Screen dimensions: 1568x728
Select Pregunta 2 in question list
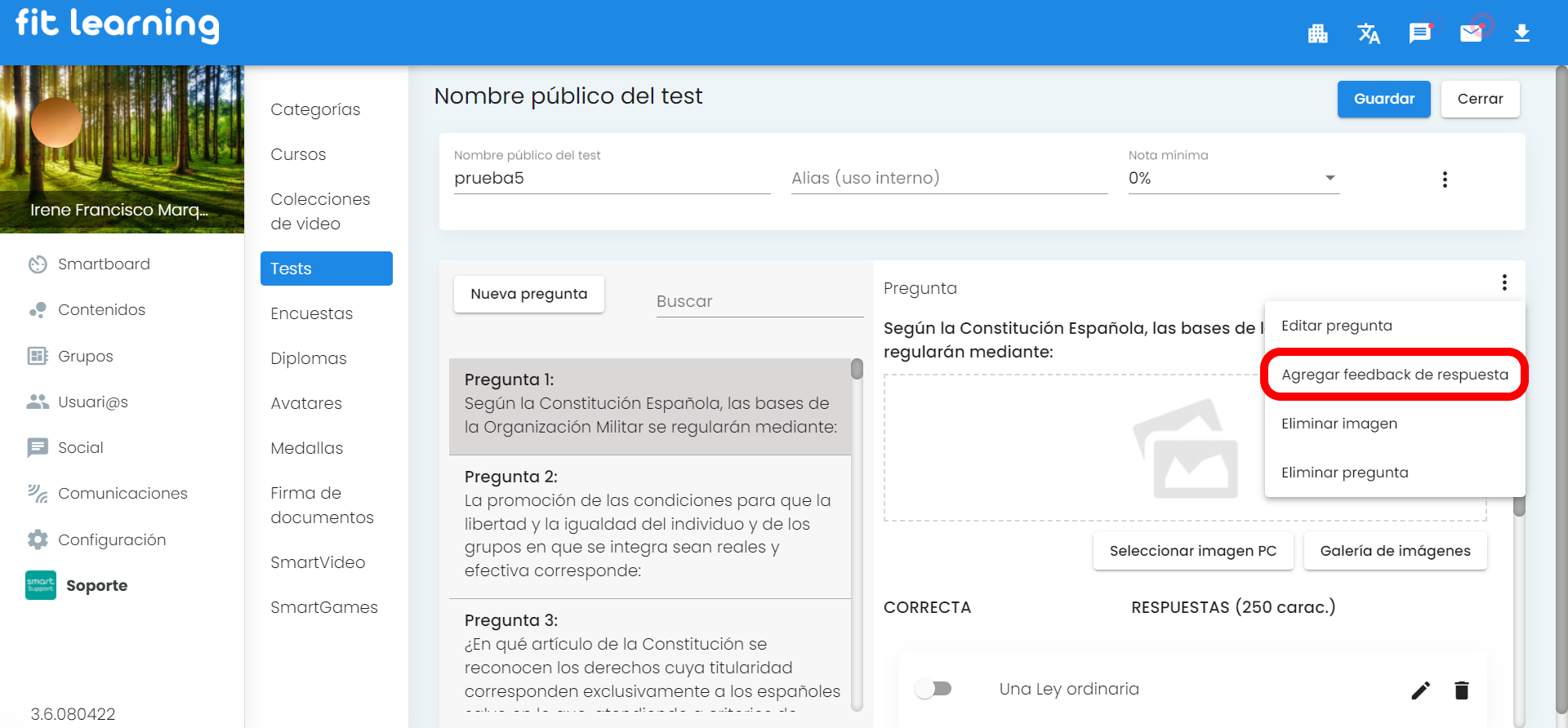[x=649, y=523]
